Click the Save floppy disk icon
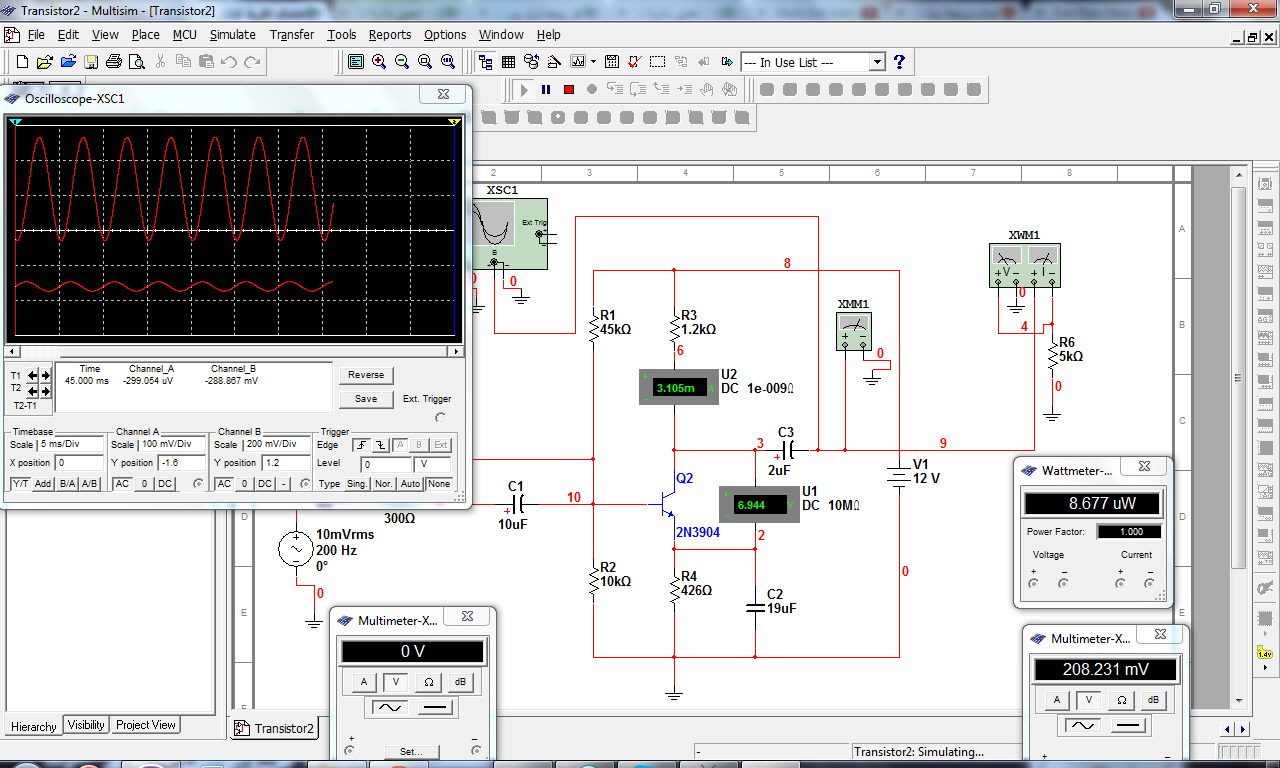 tap(91, 62)
